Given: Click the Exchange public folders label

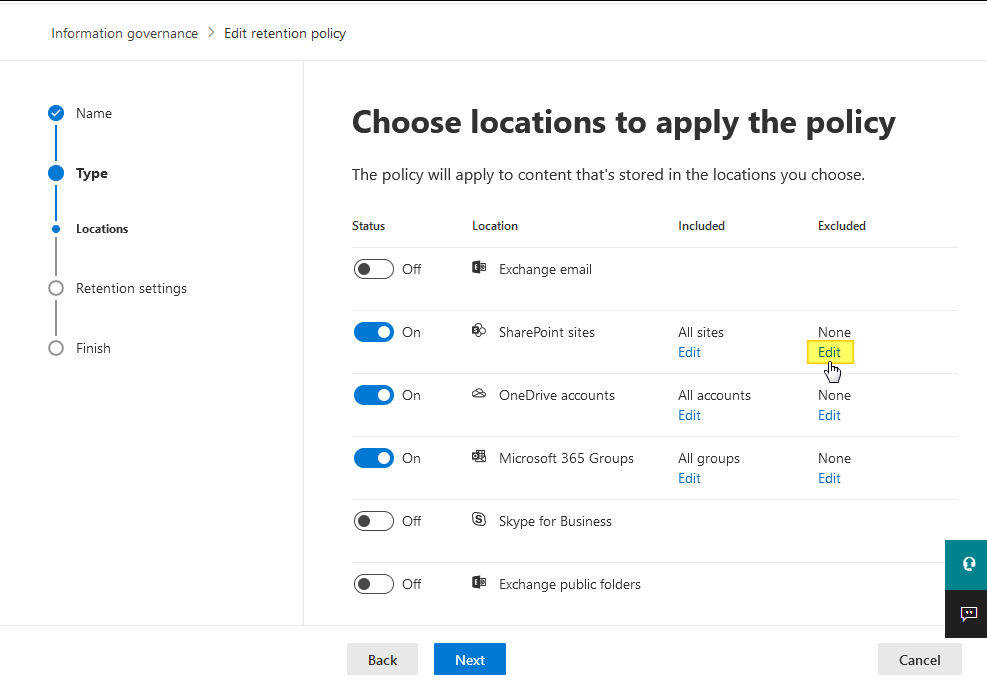Looking at the screenshot, I should tap(570, 584).
